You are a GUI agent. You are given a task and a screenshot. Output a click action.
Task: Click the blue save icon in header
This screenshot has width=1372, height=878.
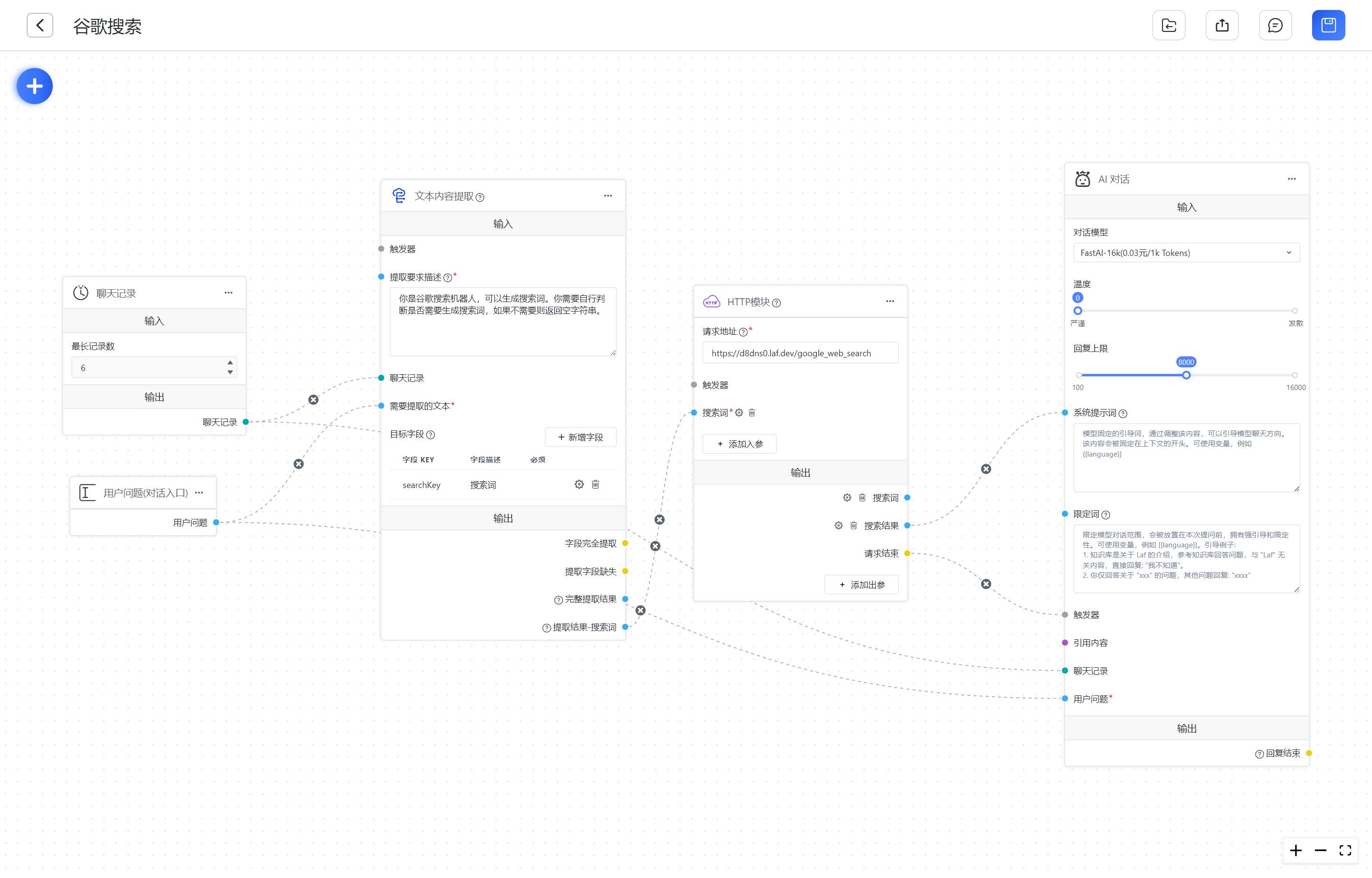coord(1328,25)
